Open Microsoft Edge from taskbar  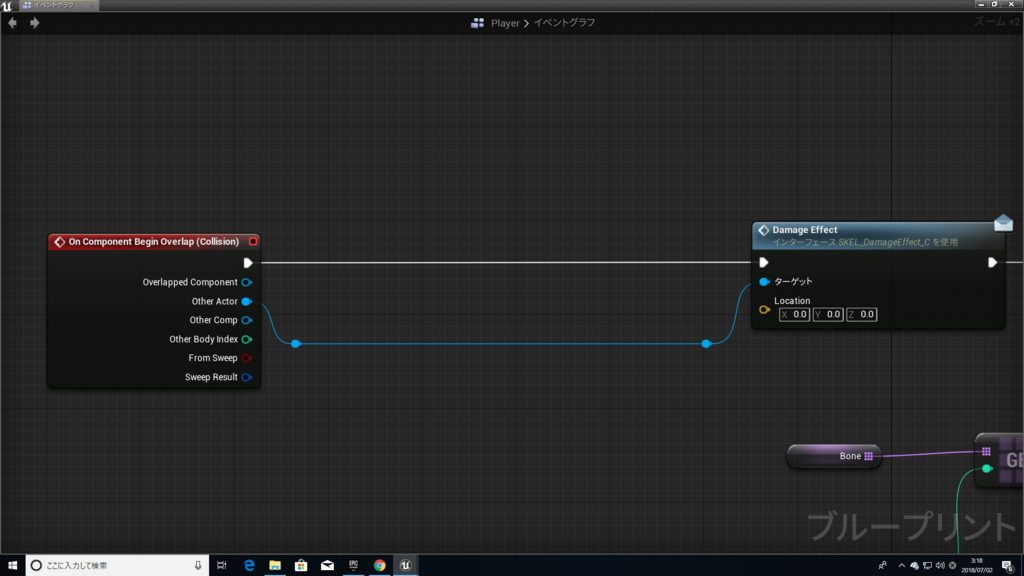(249, 566)
